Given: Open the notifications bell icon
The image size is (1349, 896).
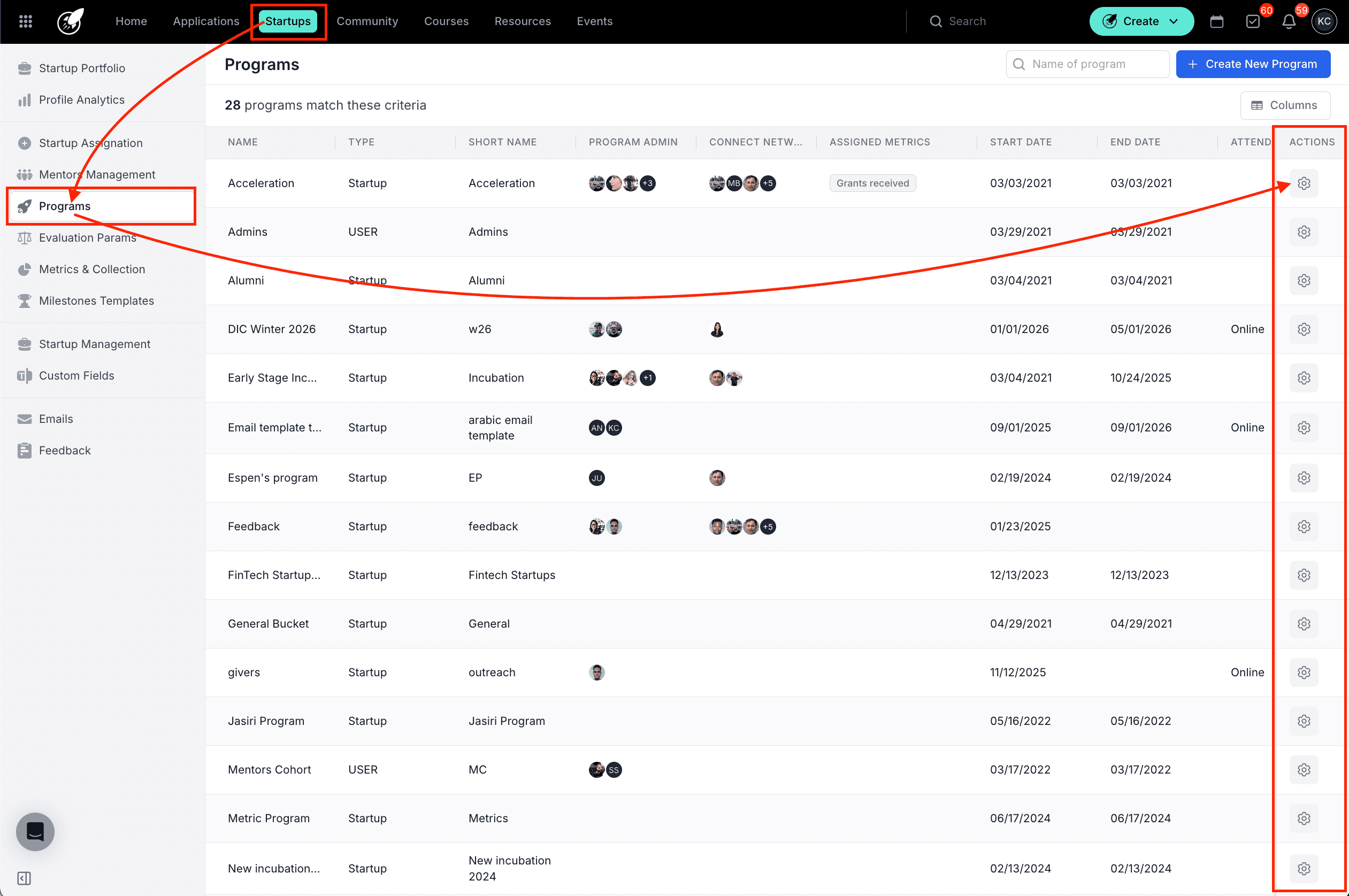Looking at the screenshot, I should click(1289, 21).
